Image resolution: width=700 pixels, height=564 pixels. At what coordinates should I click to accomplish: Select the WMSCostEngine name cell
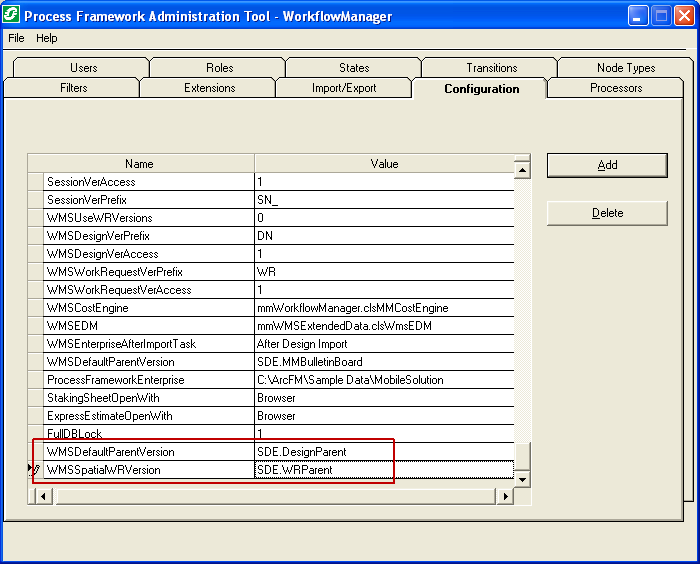pyautogui.click(x=149, y=308)
